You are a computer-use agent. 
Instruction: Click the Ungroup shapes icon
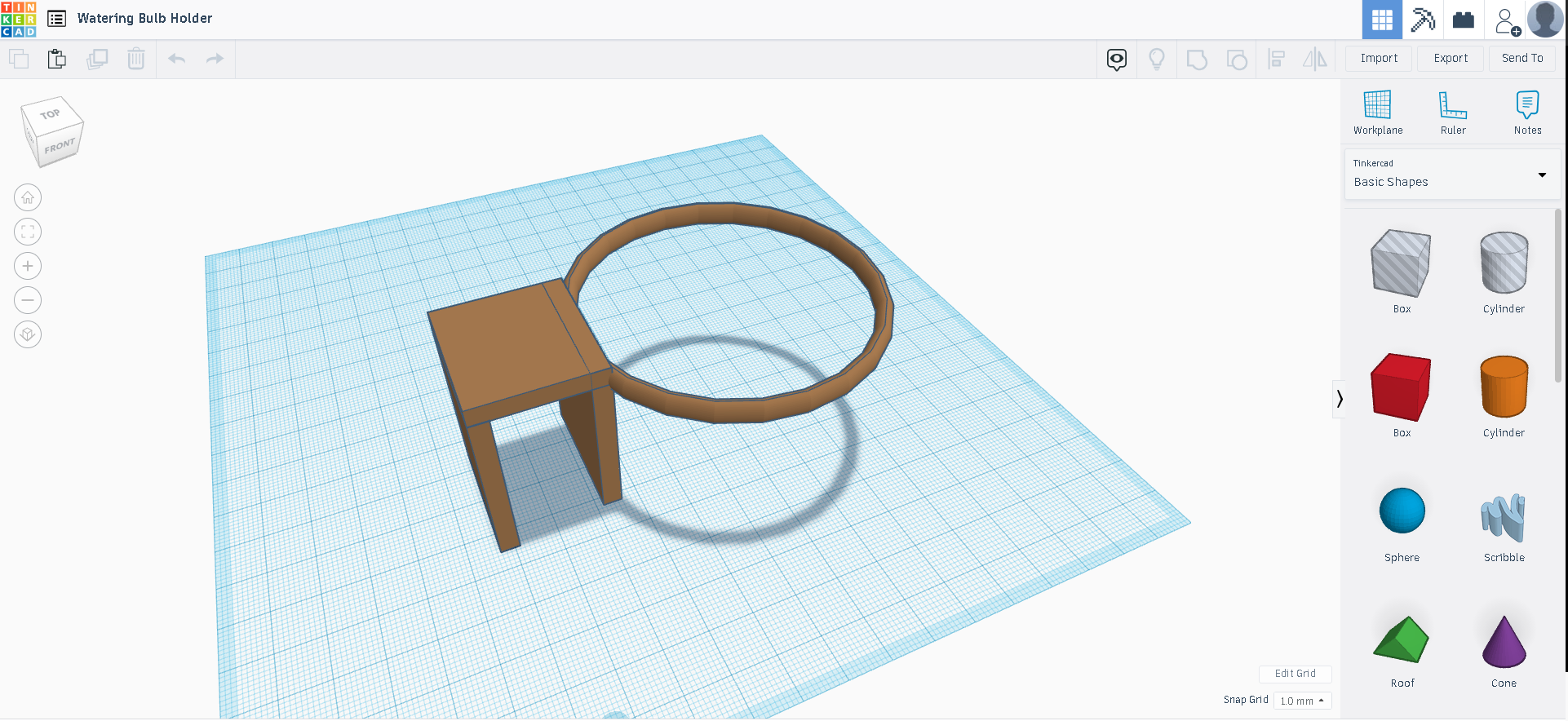tap(1237, 59)
